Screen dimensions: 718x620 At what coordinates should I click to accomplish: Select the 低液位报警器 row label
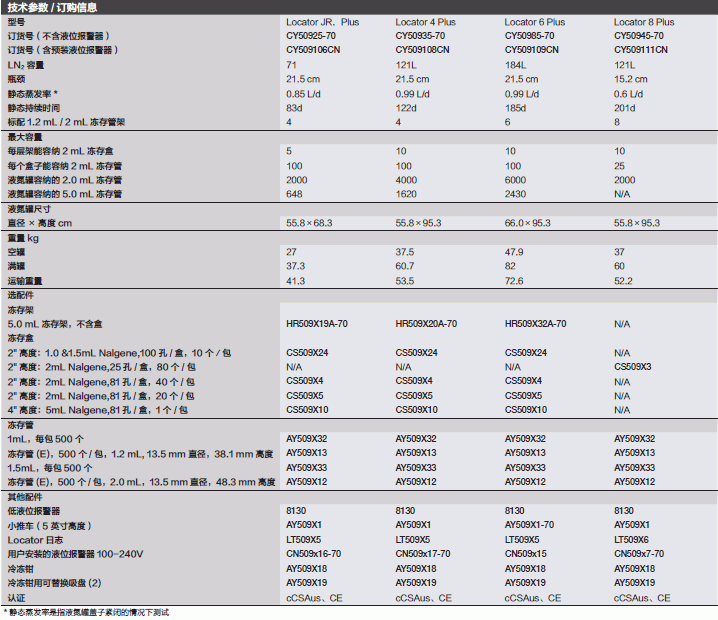coord(33,511)
